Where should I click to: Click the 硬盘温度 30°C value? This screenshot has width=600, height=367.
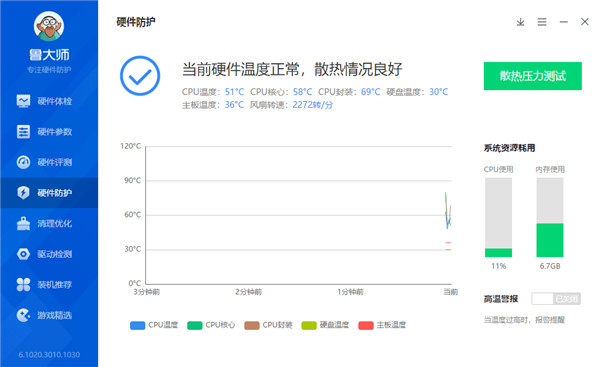[439, 92]
